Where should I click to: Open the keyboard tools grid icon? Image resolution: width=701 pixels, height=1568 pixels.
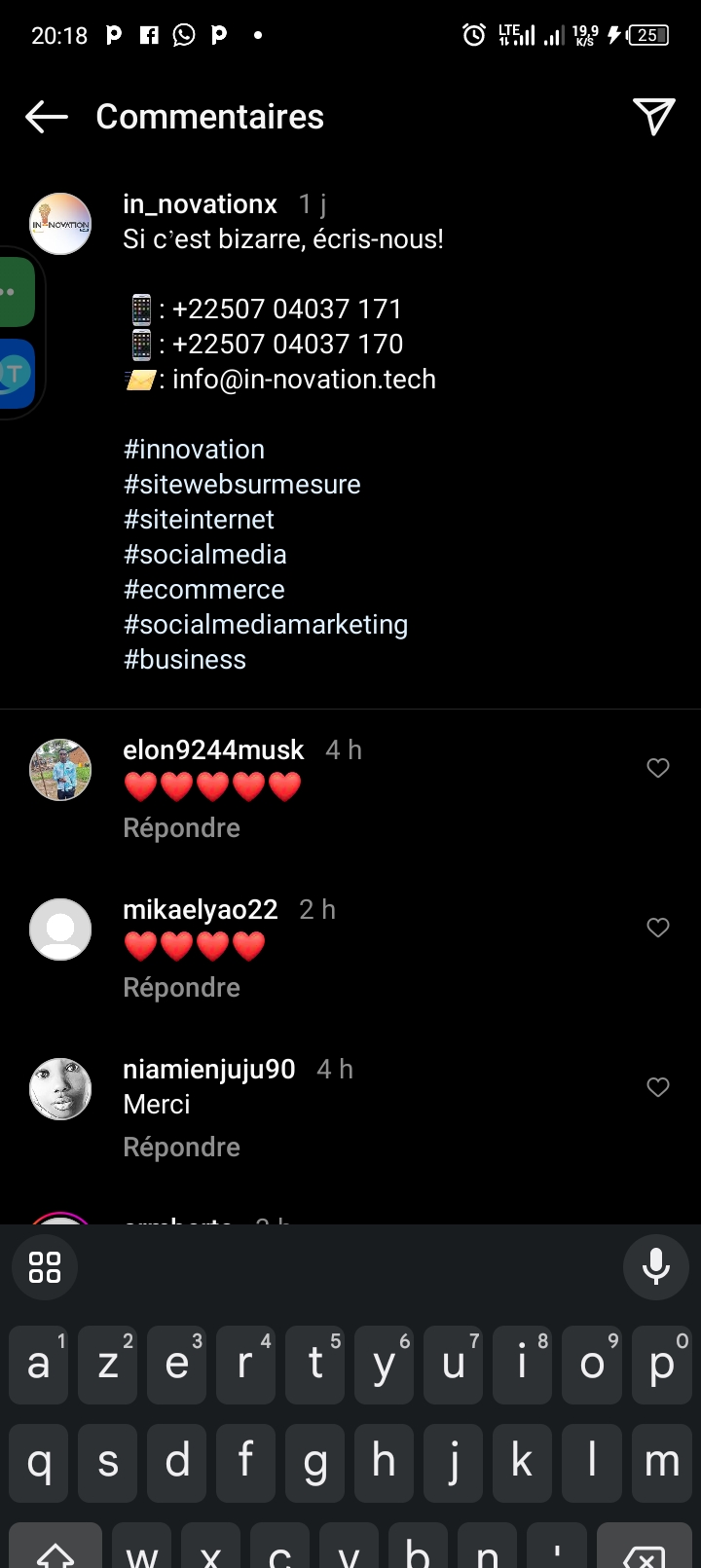coord(45,1266)
